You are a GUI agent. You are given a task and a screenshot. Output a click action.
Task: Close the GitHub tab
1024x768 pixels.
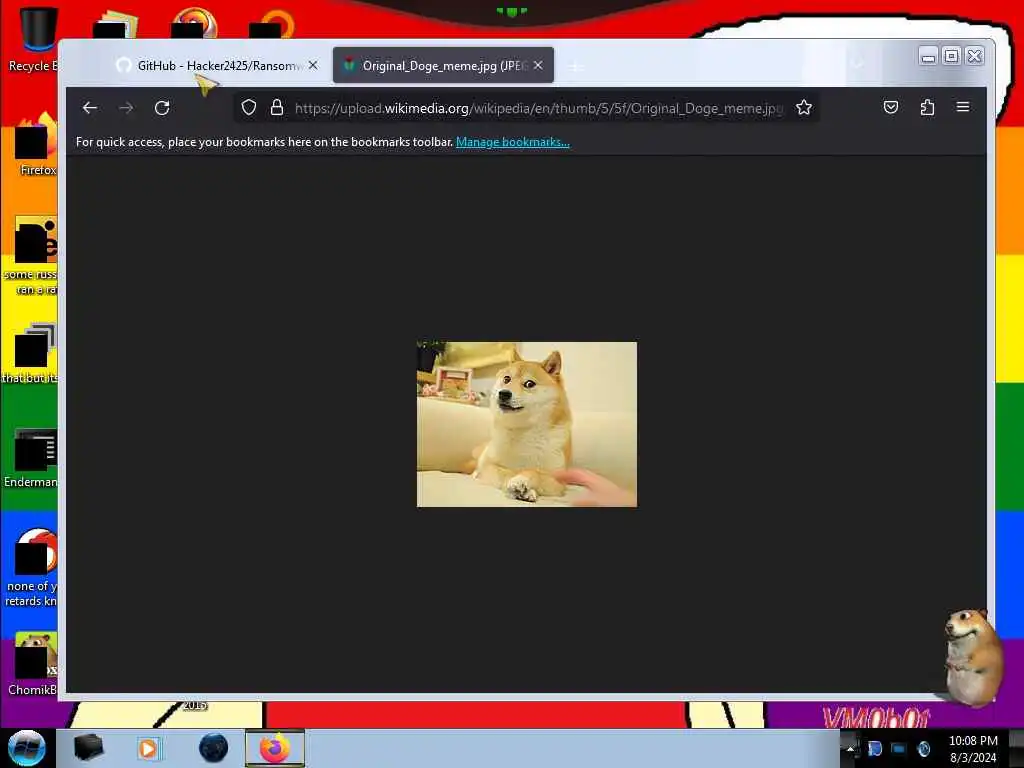[x=313, y=65]
